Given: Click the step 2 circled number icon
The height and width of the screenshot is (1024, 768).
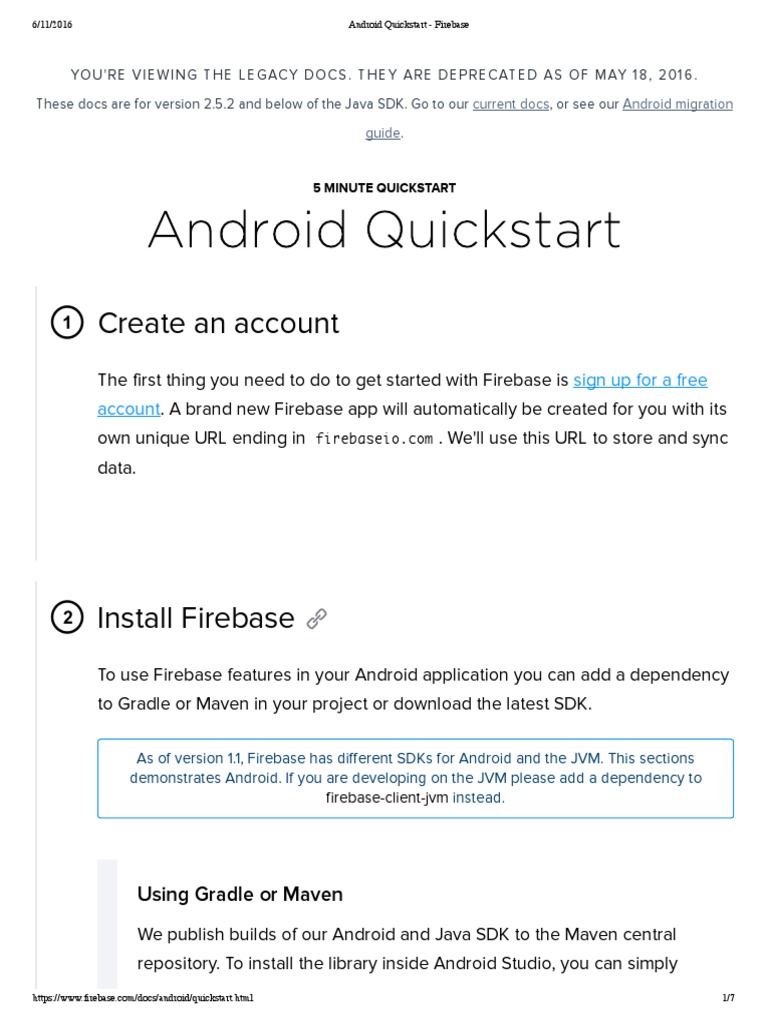Looking at the screenshot, I should pyautogui.click(x=66, y=619).
